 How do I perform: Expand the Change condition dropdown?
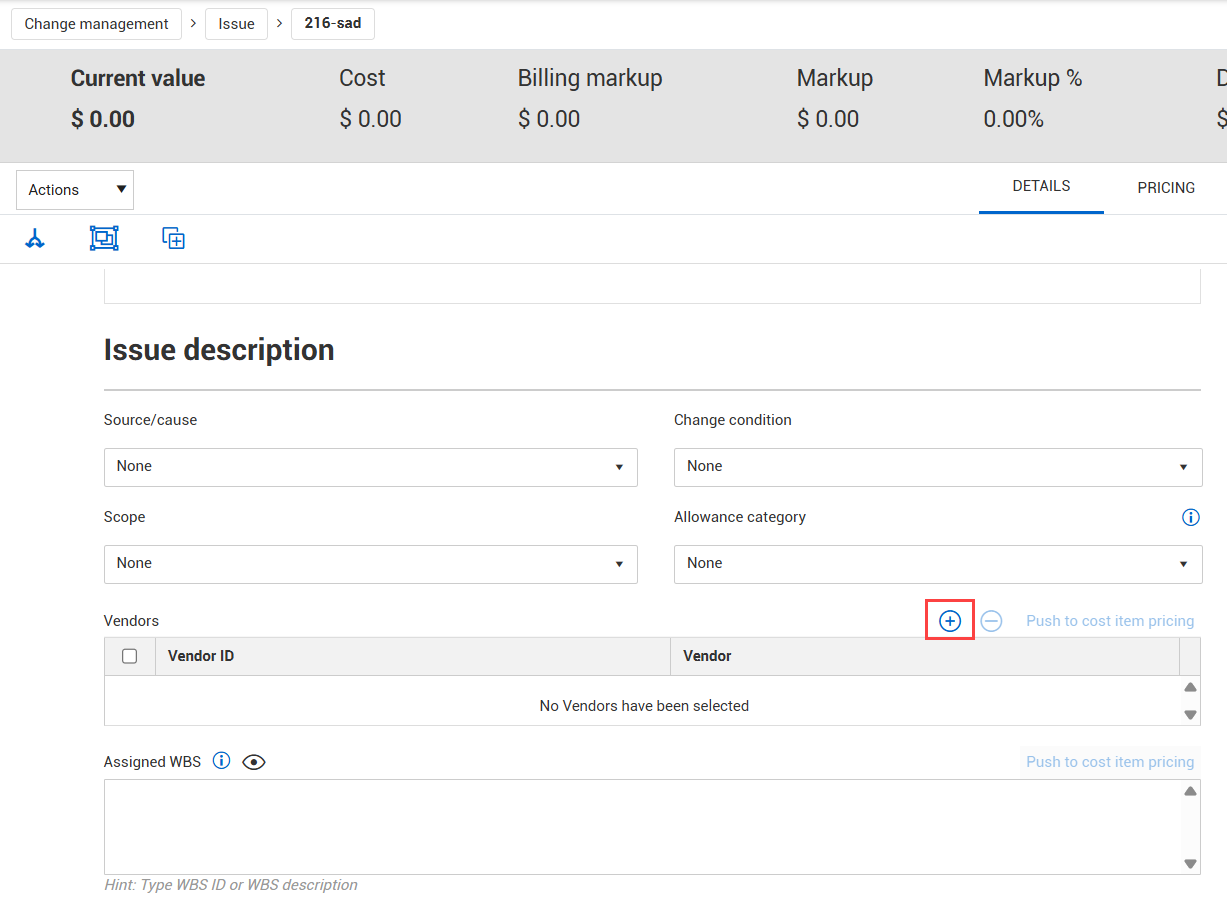tap(937, 467)
